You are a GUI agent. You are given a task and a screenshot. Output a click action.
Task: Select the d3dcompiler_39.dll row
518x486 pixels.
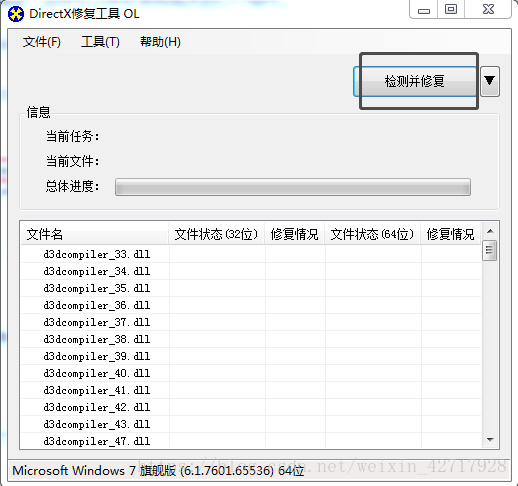pyautogui.click(x=251, y=356)
